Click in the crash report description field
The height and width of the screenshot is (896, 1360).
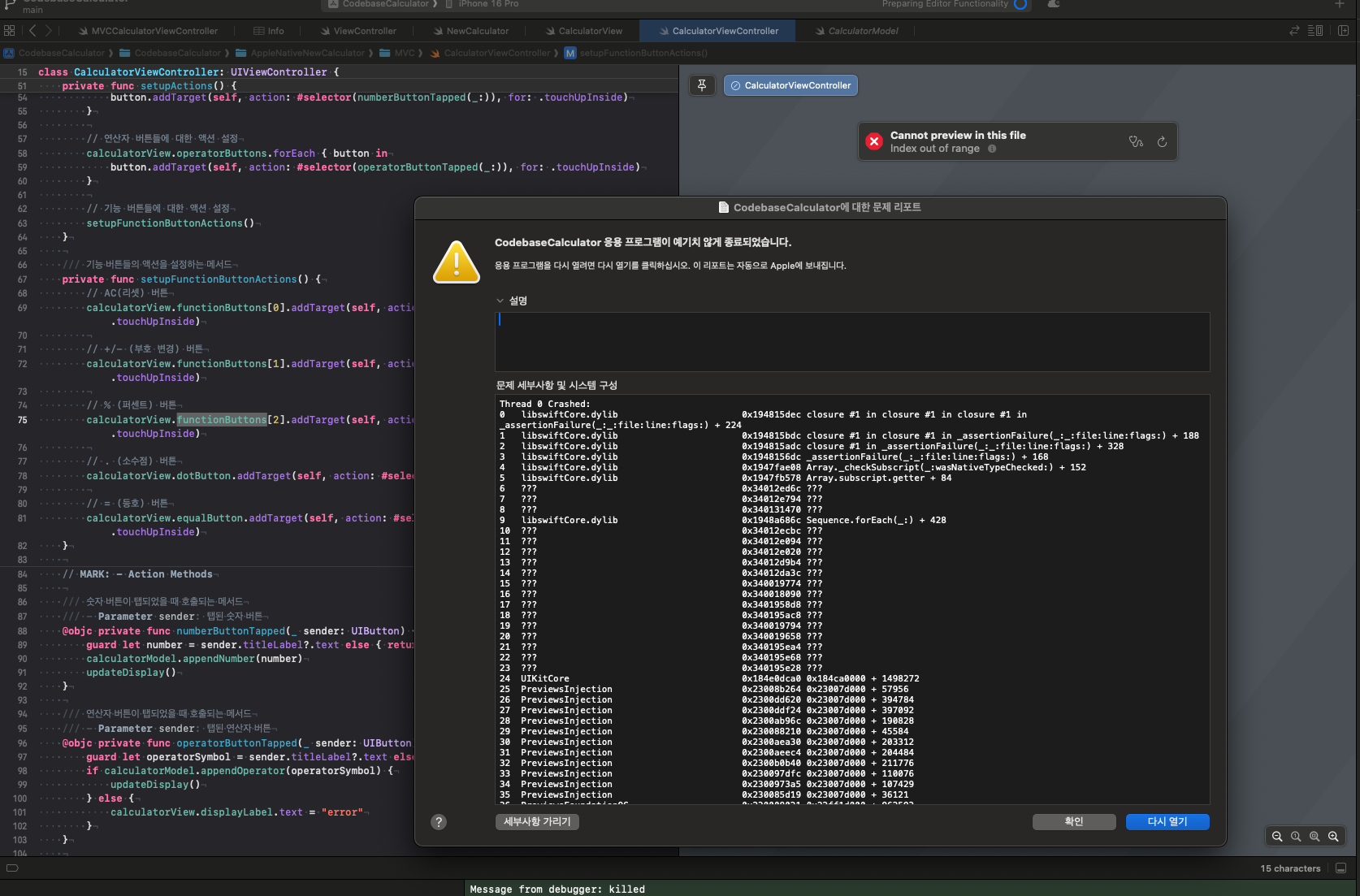coord(852,342)
